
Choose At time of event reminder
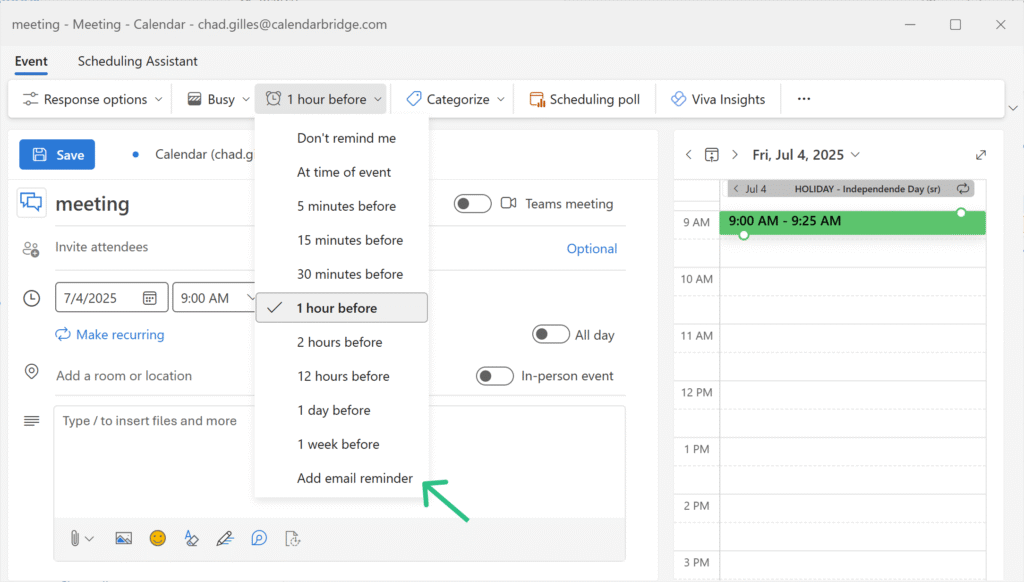click(x=342, y=172)
